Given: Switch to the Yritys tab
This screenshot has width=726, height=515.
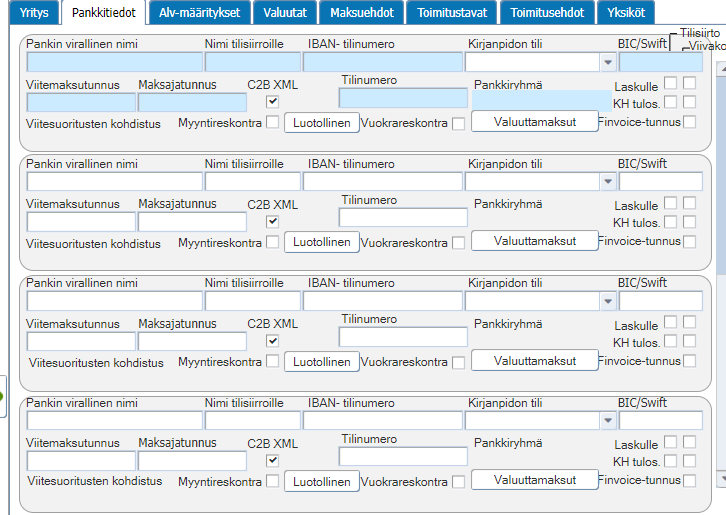Looking at the screenshot, I should pyautogui.click(x=34, y=13).
